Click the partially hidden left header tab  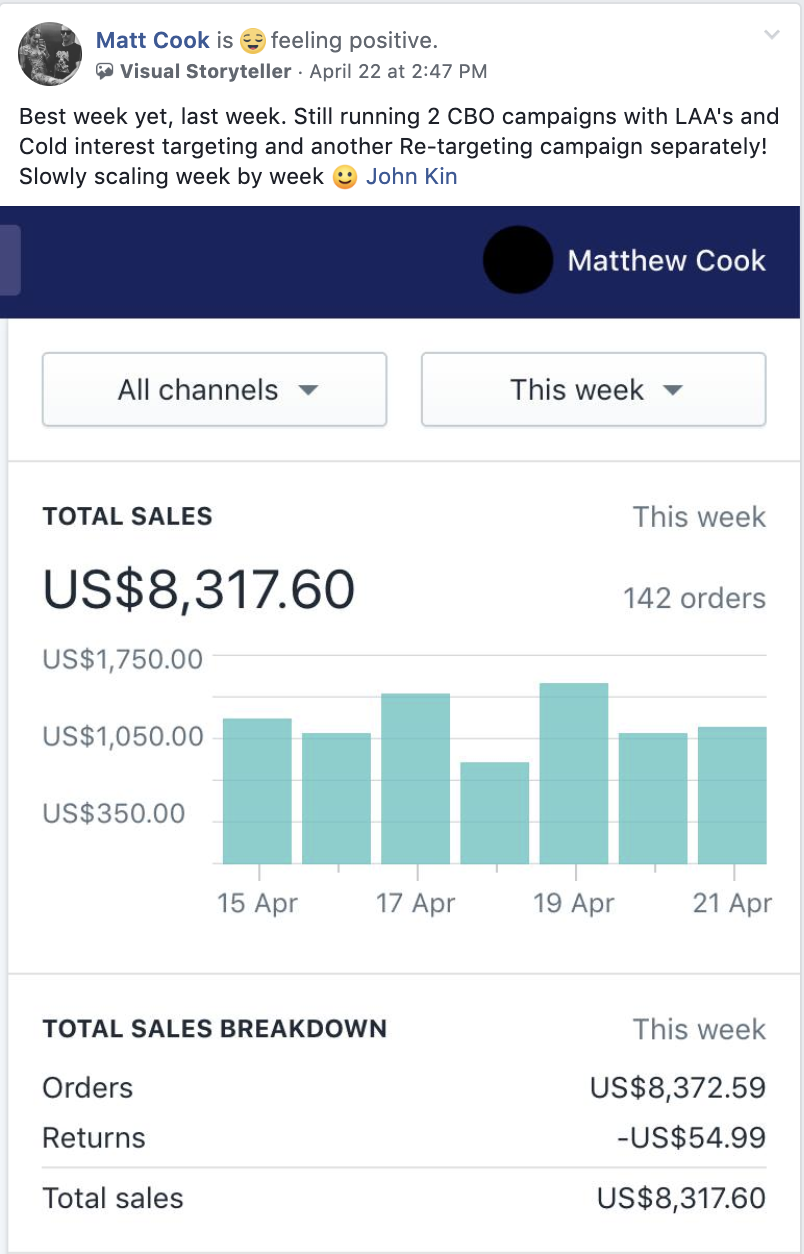click(x=9, y=260)
